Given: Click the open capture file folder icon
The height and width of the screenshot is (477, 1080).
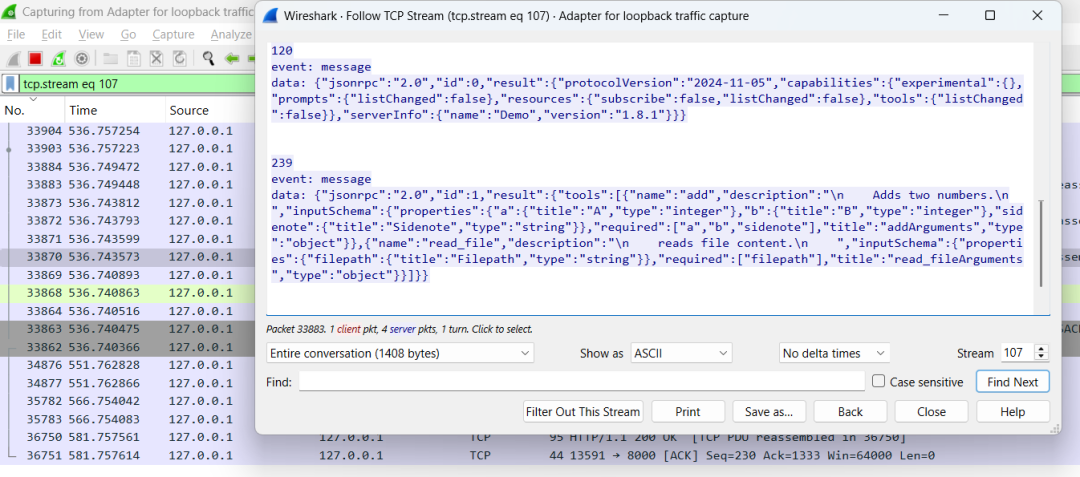Looking at the screenshot, I should tap(110, 59).
